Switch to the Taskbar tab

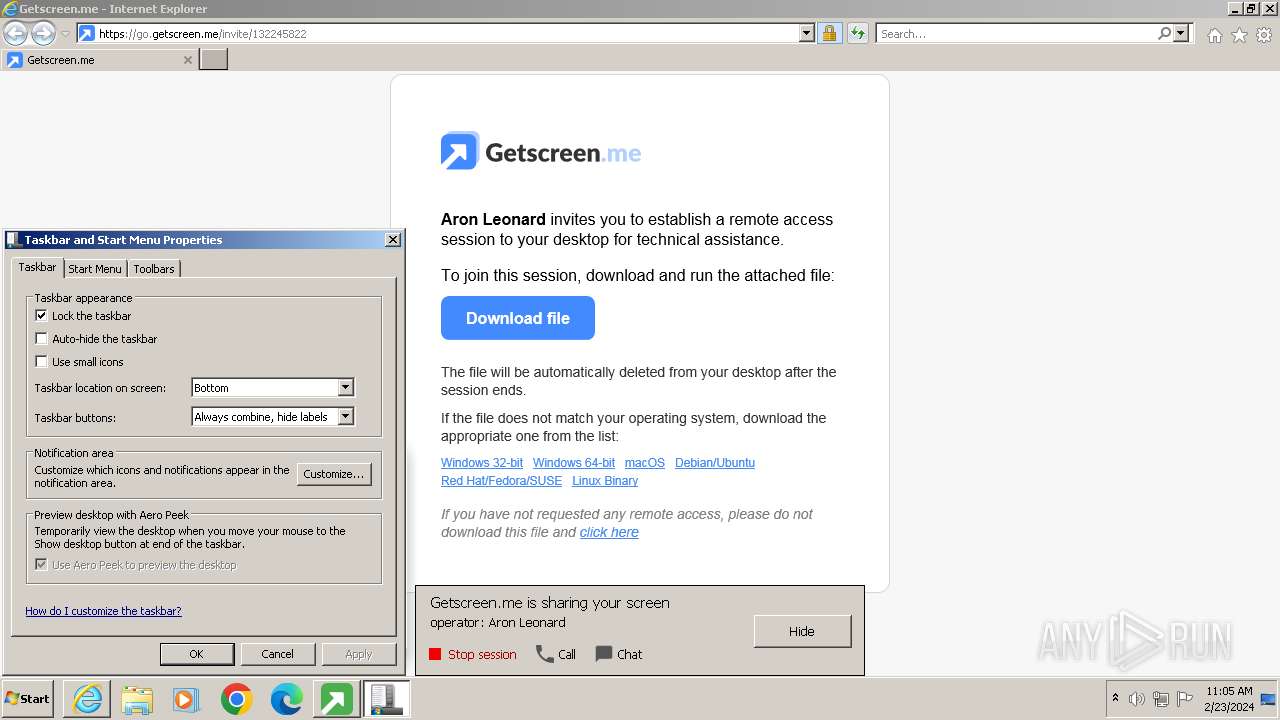click(x=37, y=267)
